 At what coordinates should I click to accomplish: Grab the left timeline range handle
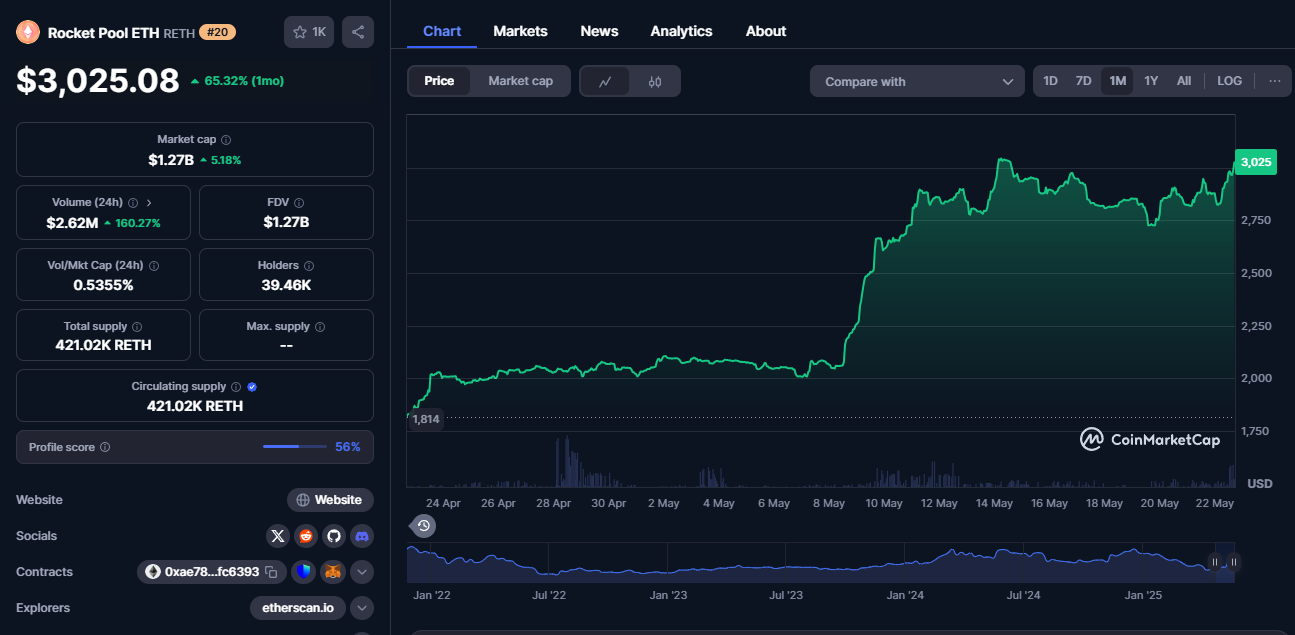[x=1215, y=562]
